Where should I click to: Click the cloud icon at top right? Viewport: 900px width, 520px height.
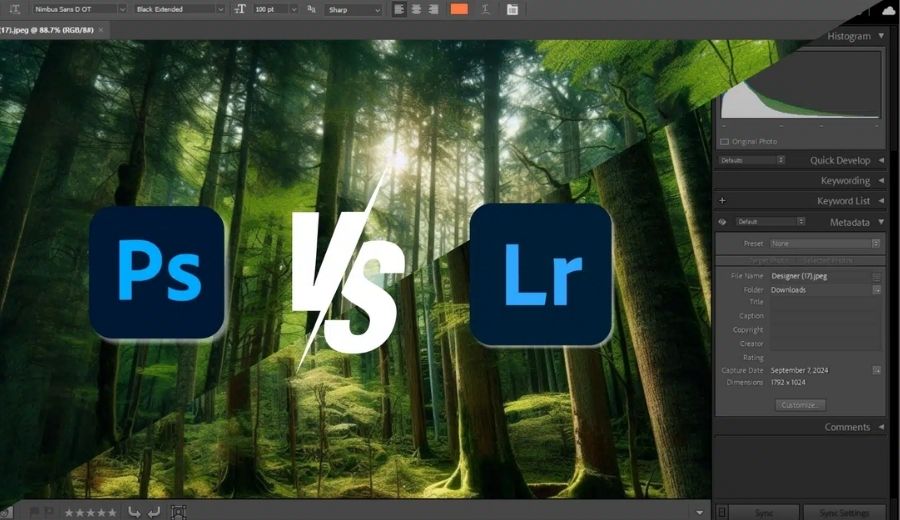pyautogui.click(x=888, y=10)
